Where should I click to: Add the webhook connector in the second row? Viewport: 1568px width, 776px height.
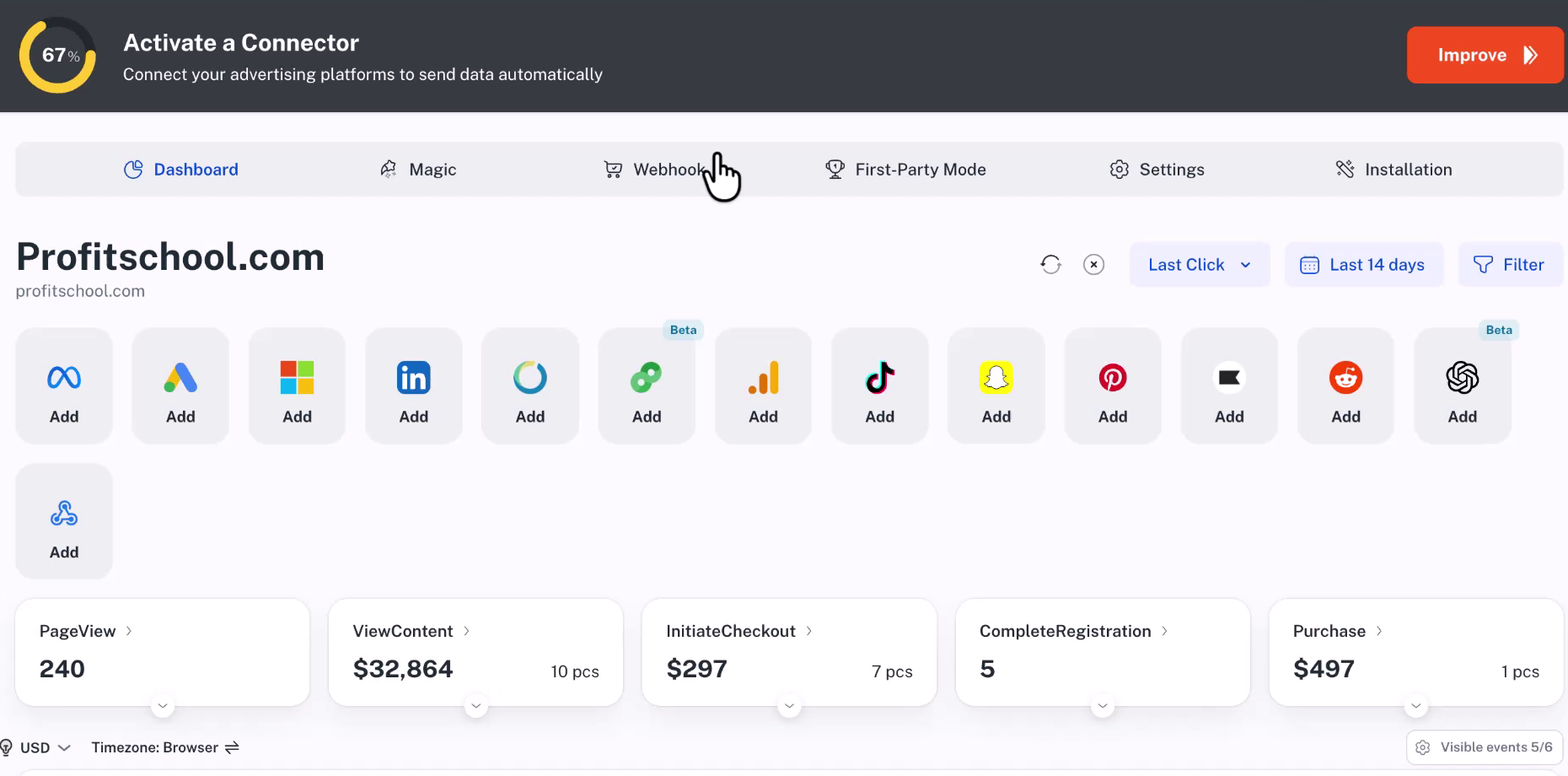pyautogui.click(x=64, y=521)
